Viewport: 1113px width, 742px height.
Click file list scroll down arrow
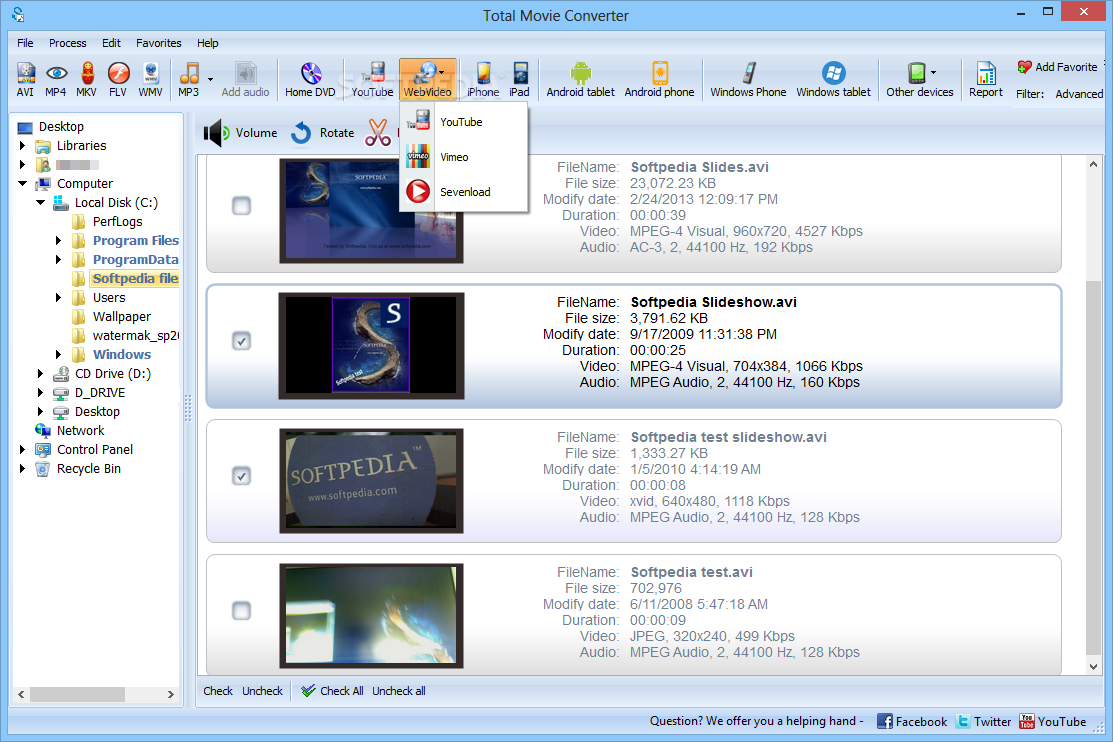pyautogui.click(x=1093, y=667)
